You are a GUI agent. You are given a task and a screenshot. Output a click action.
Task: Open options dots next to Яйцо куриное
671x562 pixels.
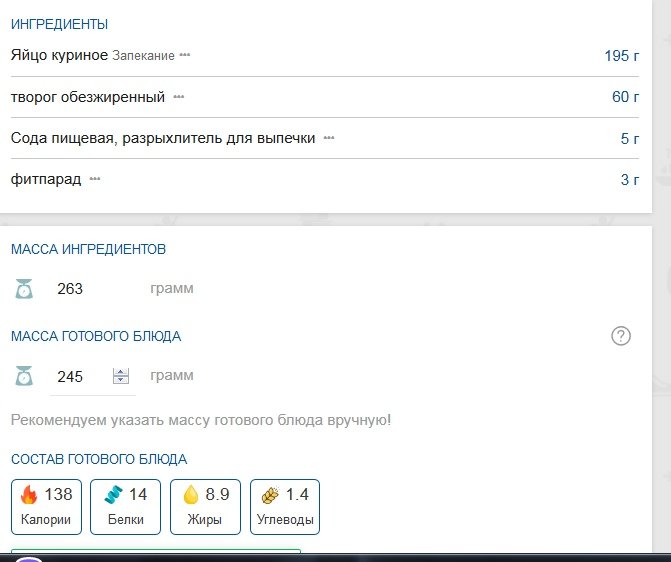[185, 55]
